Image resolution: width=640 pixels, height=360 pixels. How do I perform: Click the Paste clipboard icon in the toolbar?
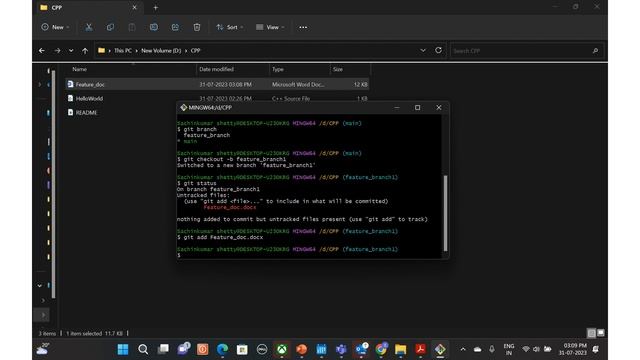(132, 27)
